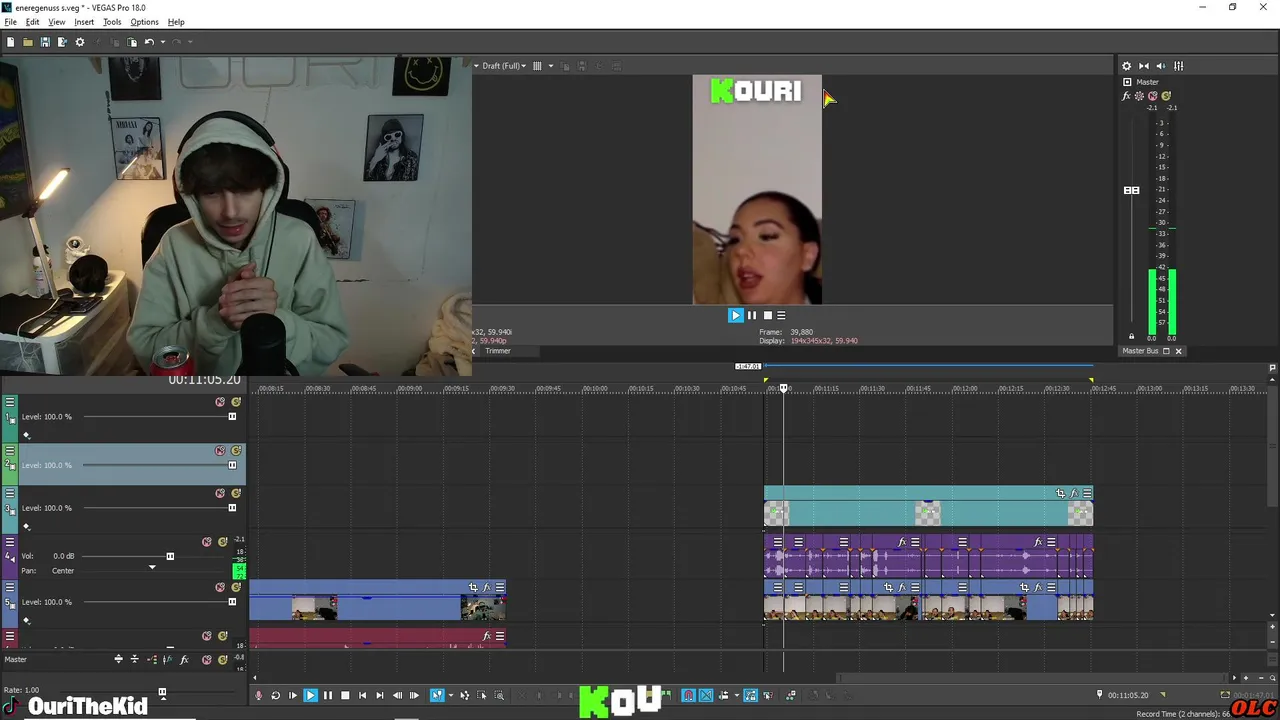The width and height of the screenshot is (1280, 720).
Task: Expand track 3 compositing mode dropdown
Action: pyautogui.click(x=26, y=527)
